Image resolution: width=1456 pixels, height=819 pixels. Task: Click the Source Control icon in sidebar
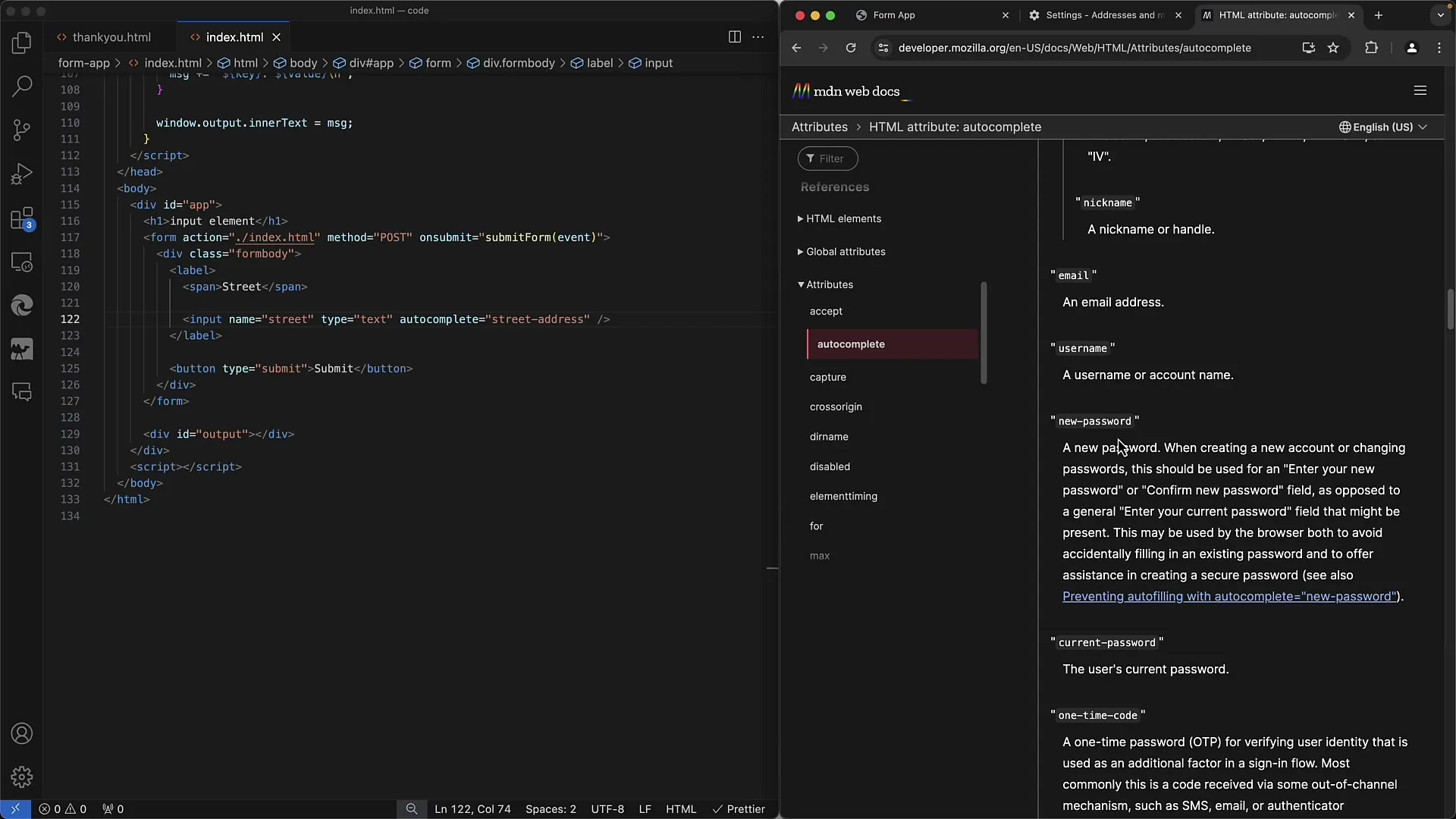click(22, 133)
